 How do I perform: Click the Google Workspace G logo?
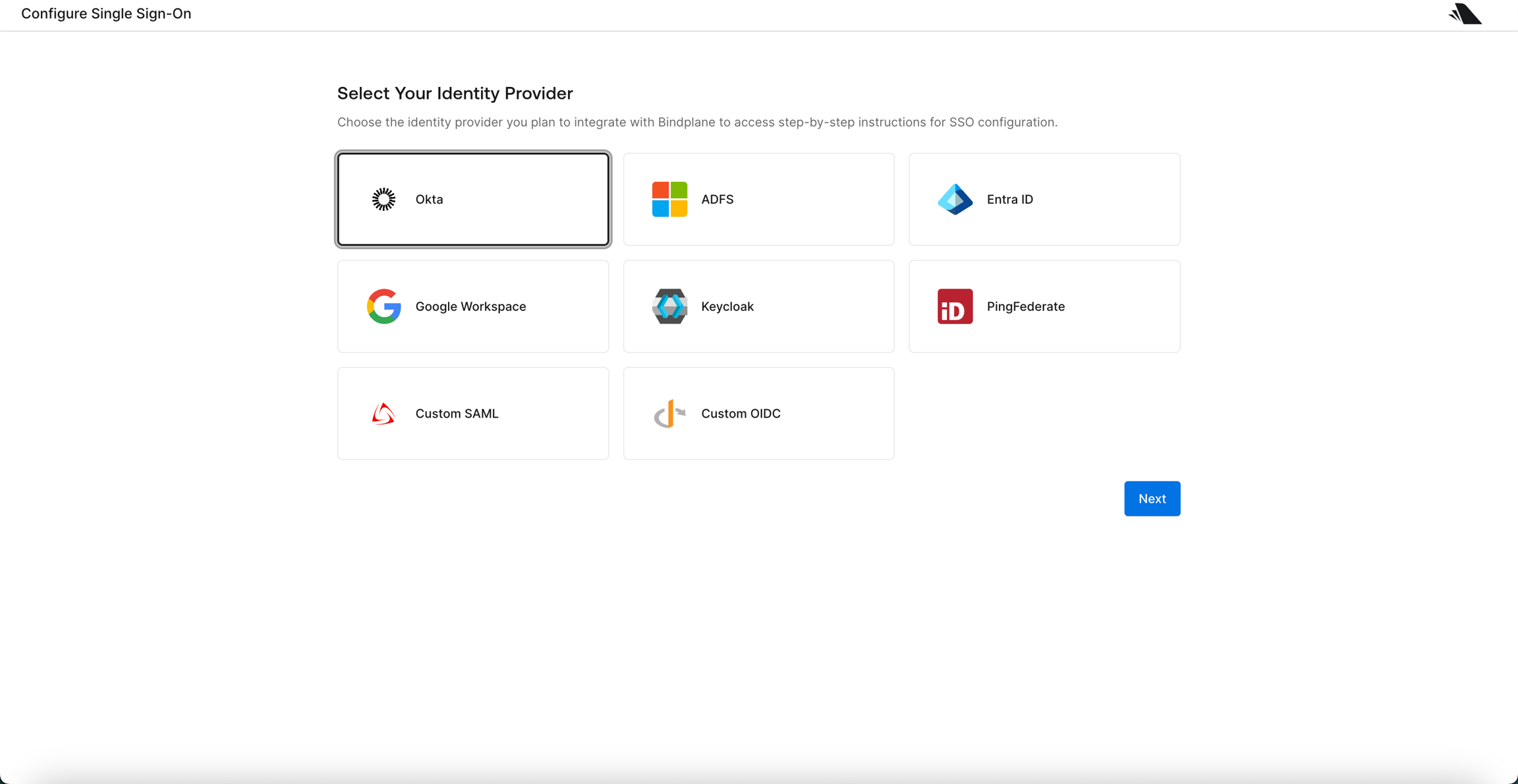point(383,306)
